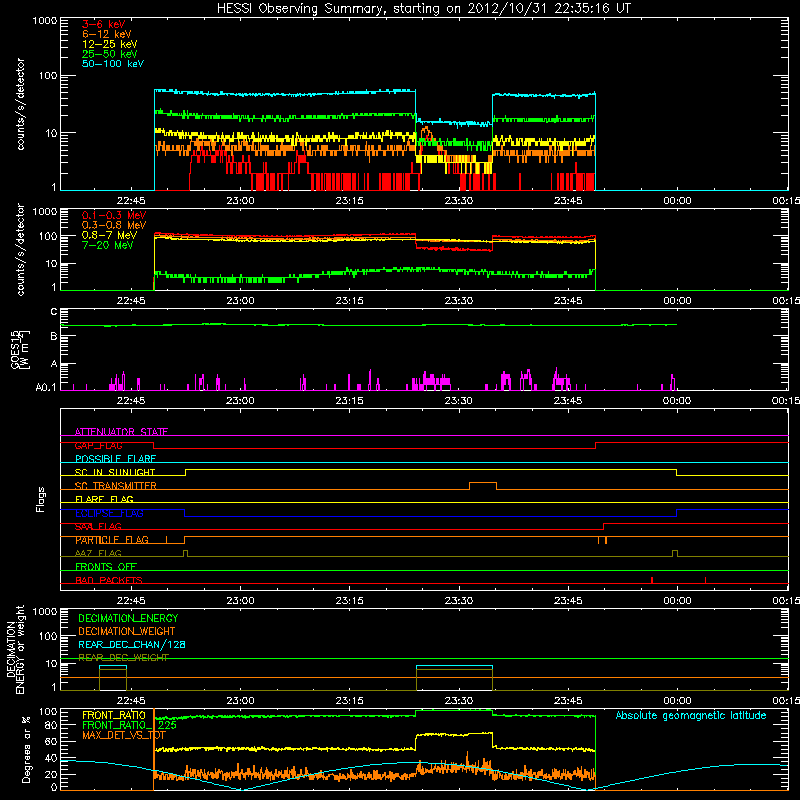Select the REAR_DEC_CHAN/128 legend label
Screen dimensions: 800x800
coord(132,644)
